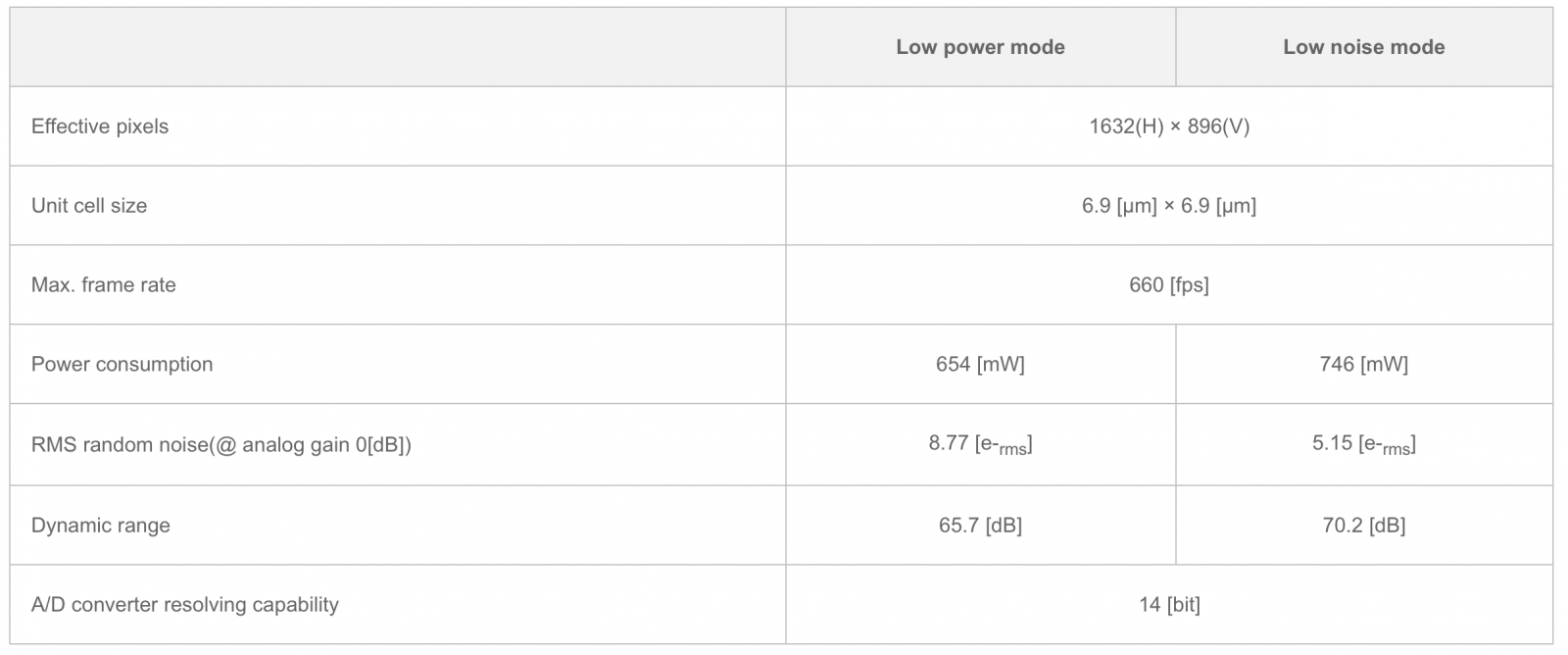Select the "Dynamic range" row label
Image resolution: width=1568 pixels, height=655 pixels.
(x=101, y=526)
